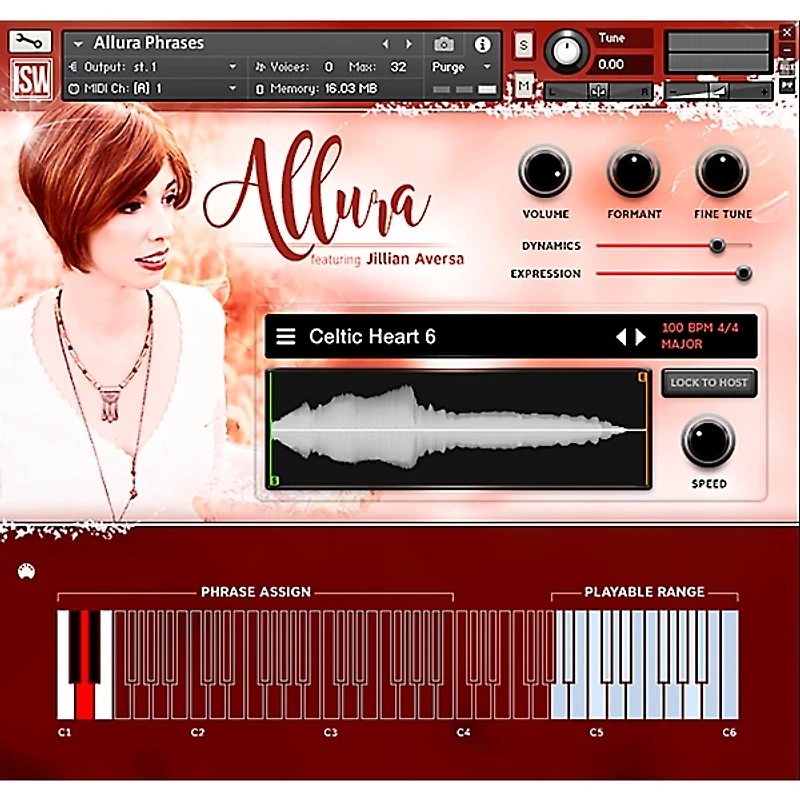Play the black D#1 phrase key

pos(94,645)
